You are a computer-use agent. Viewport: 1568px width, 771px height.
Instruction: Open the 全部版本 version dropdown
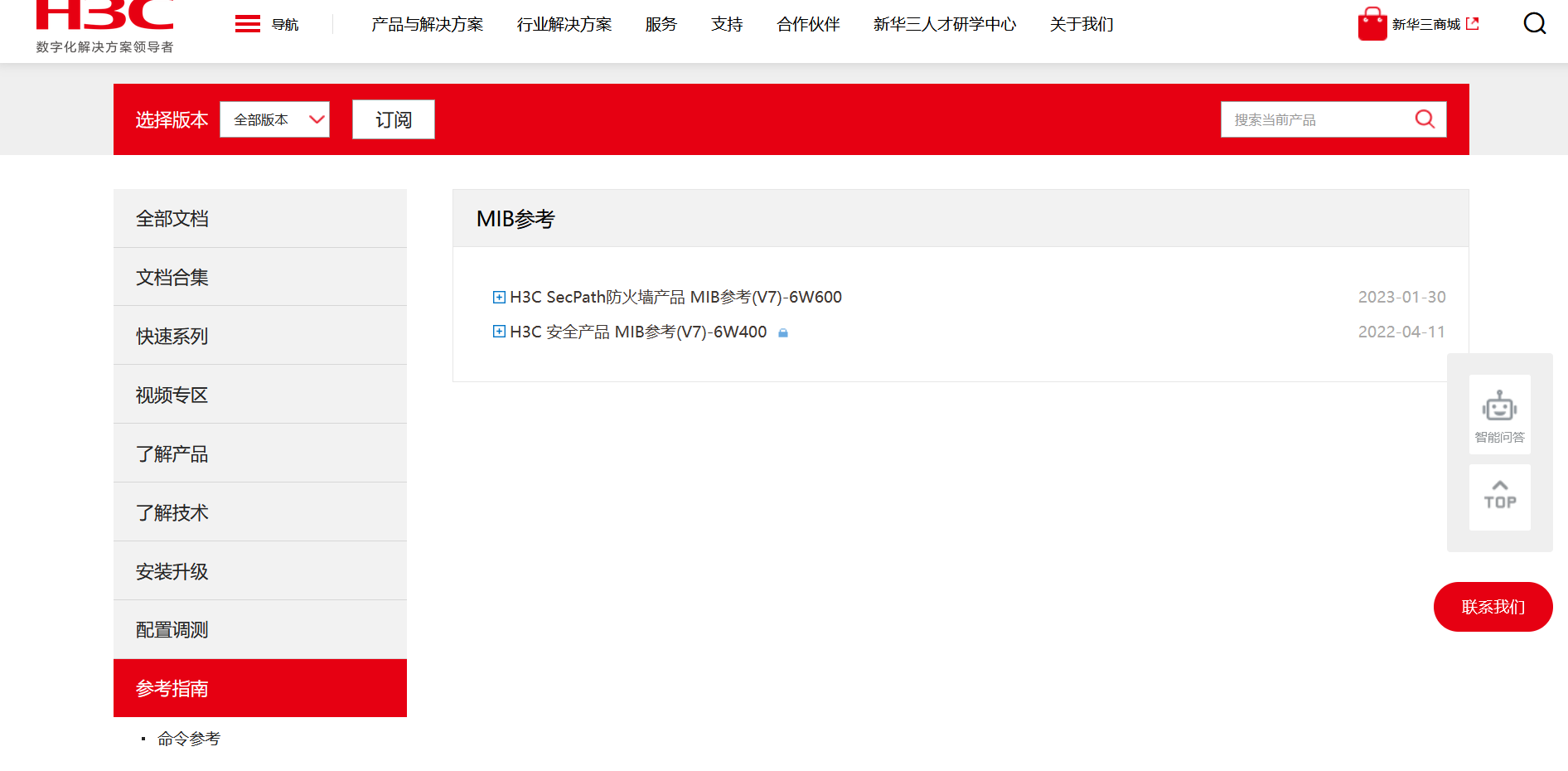click(275, 119)
